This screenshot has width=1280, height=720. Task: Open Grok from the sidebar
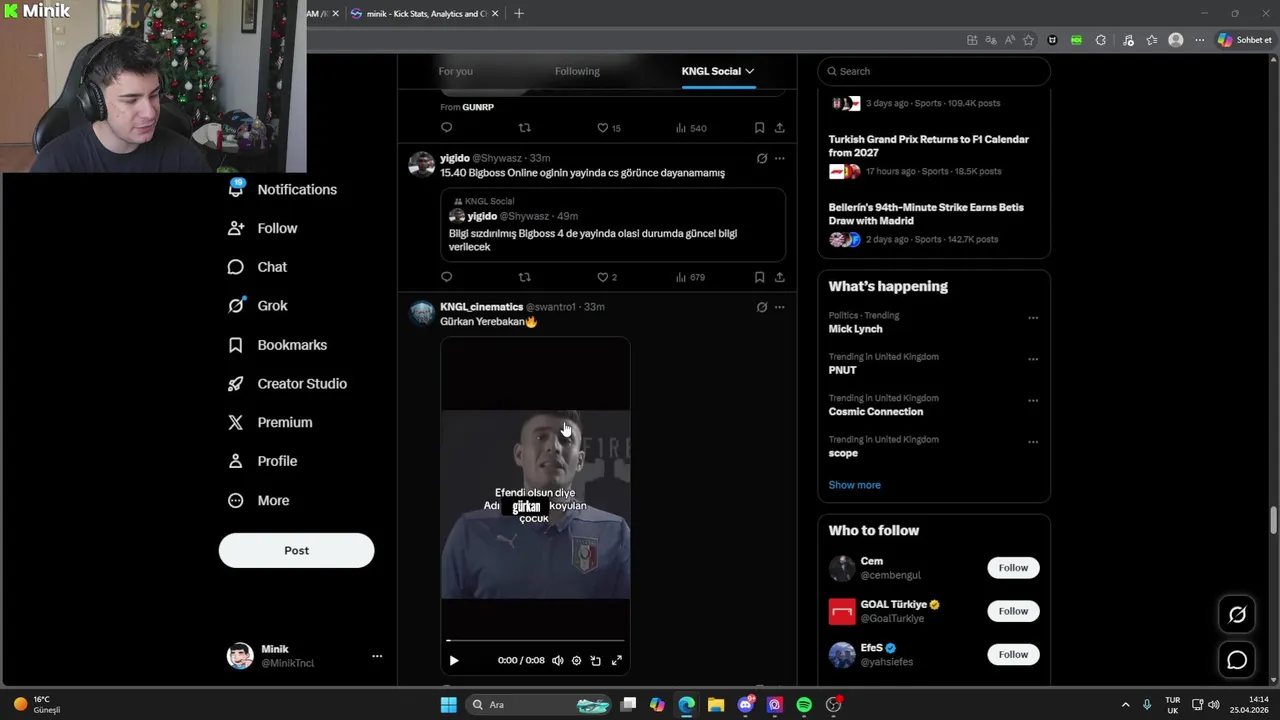[258, 306]
